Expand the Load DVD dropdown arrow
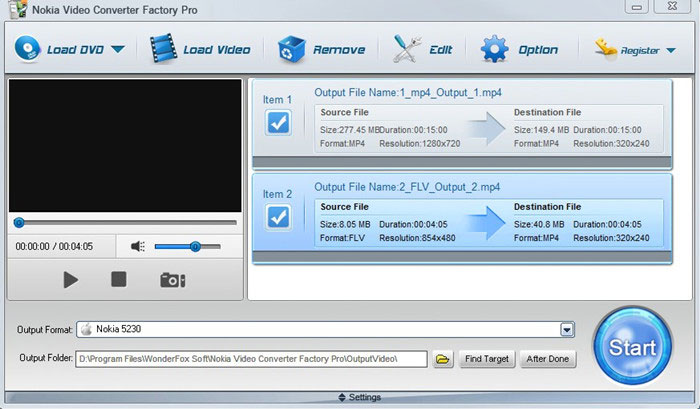 point(118,49)
